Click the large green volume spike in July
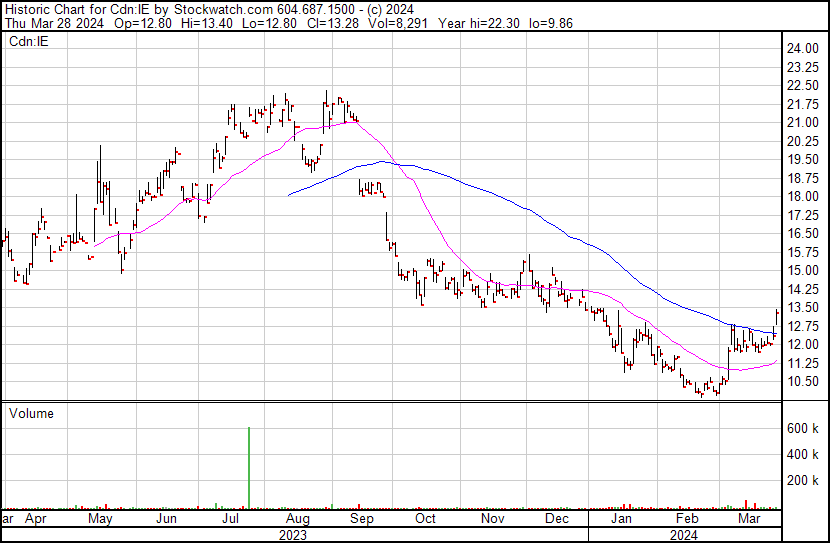This screenshot has width=830, height=543. pyautogui.click(x=248, y=467)
